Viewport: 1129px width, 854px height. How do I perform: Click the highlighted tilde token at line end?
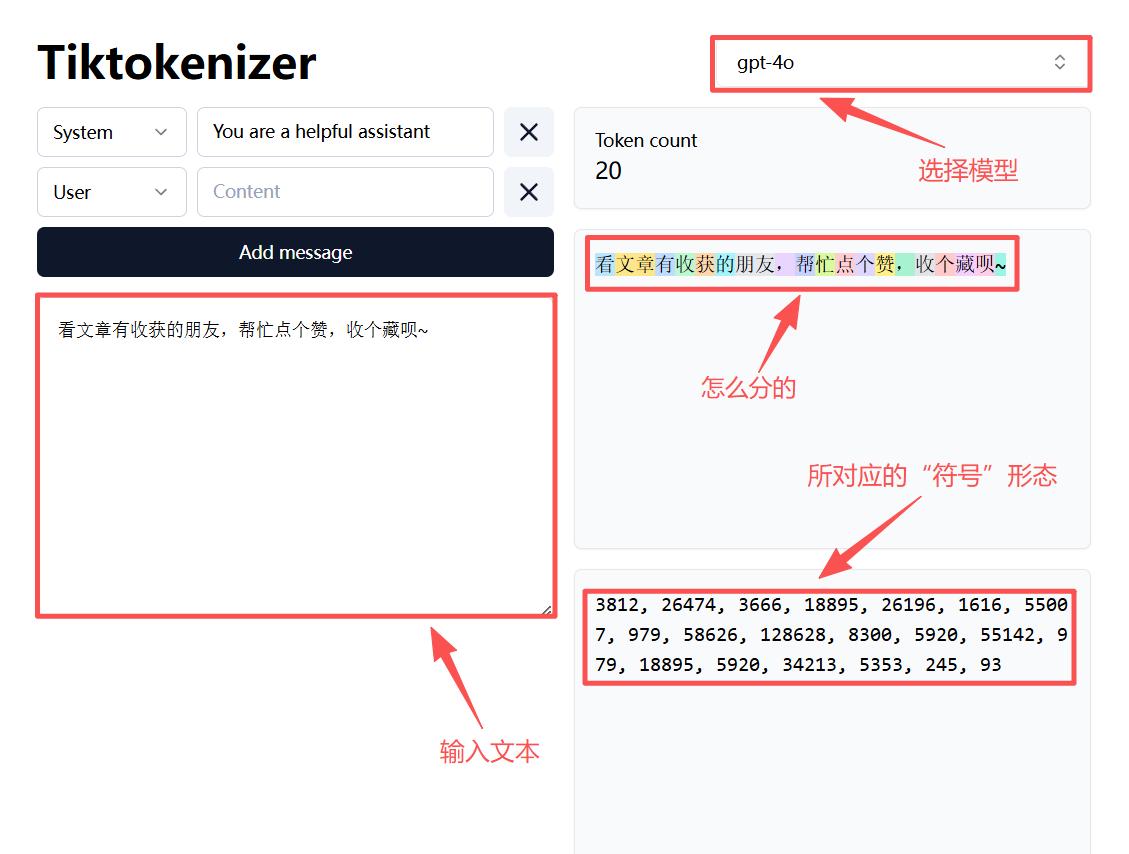tap(1000, 265)
